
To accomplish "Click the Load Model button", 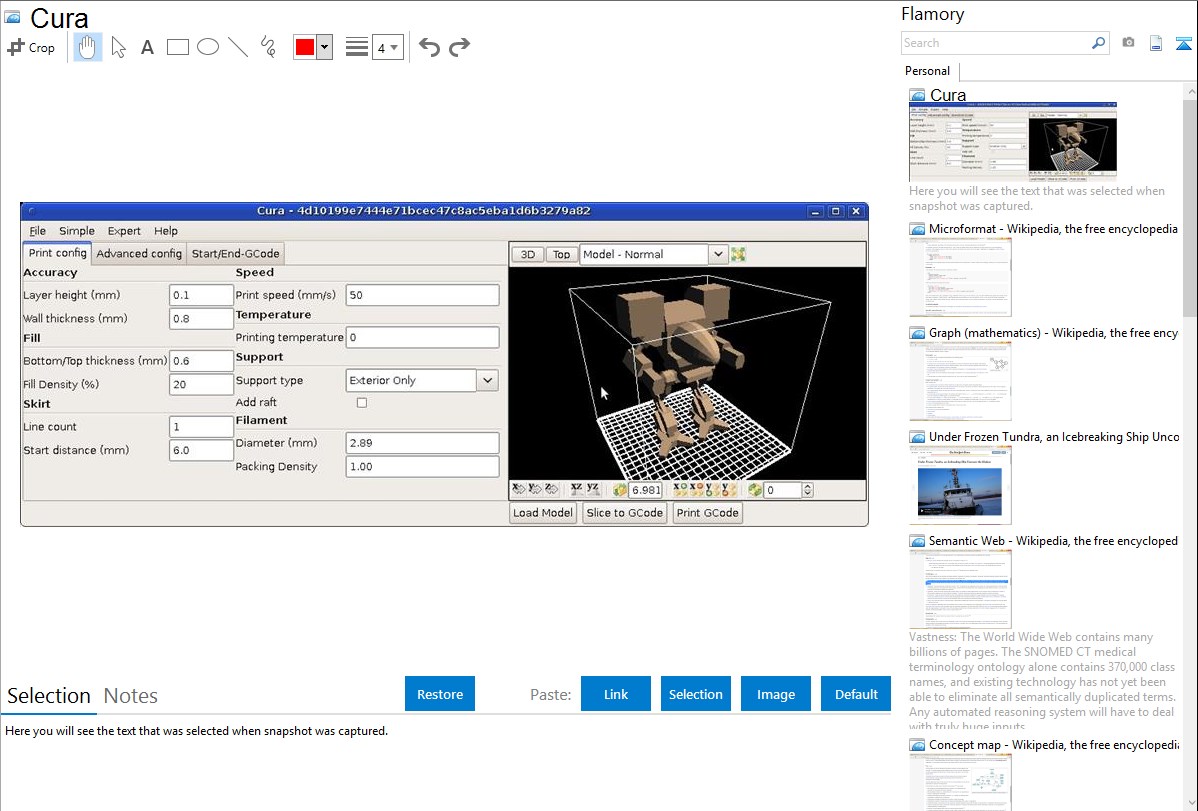I will point(542,513).
